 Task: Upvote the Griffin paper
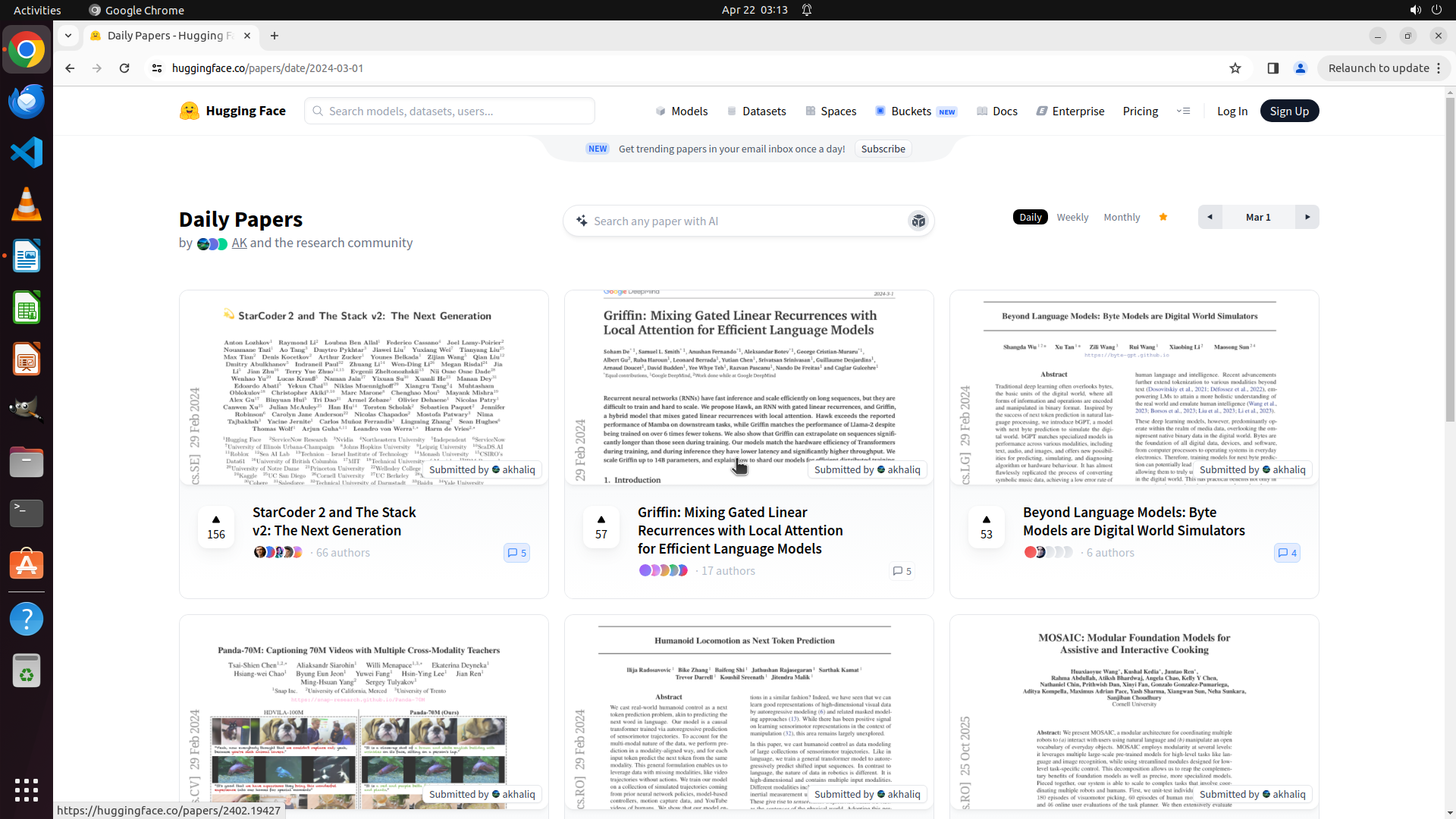point(601,526)
